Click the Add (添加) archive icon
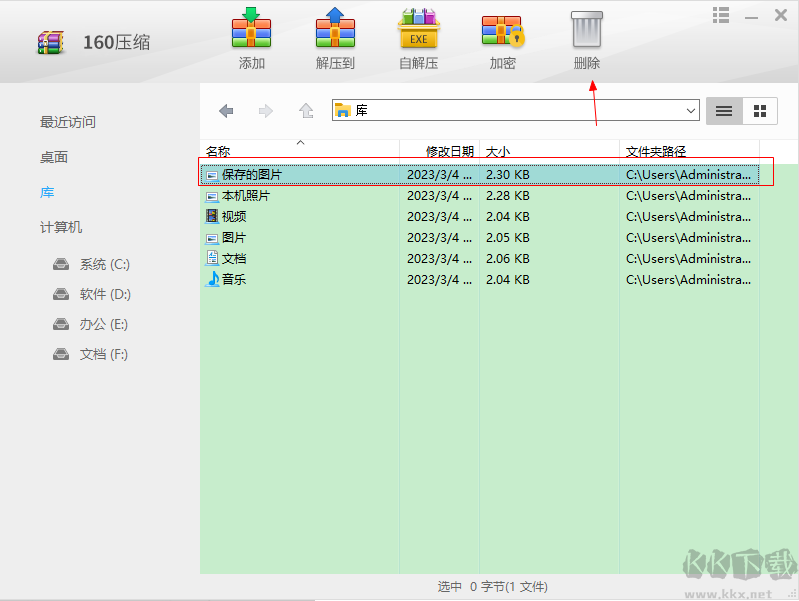This screenshot has height=601, width=799. [x=251, y=30]
